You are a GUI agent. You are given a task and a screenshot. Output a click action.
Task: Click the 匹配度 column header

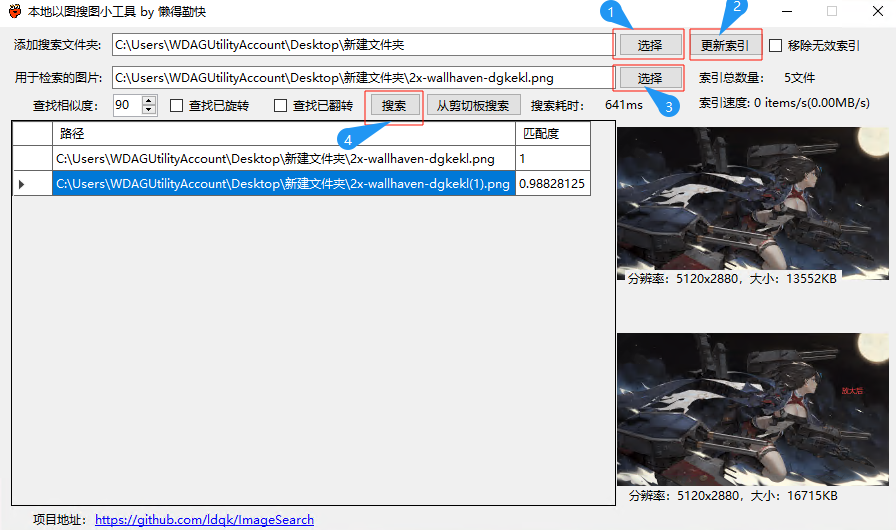[x=553, y=134]
